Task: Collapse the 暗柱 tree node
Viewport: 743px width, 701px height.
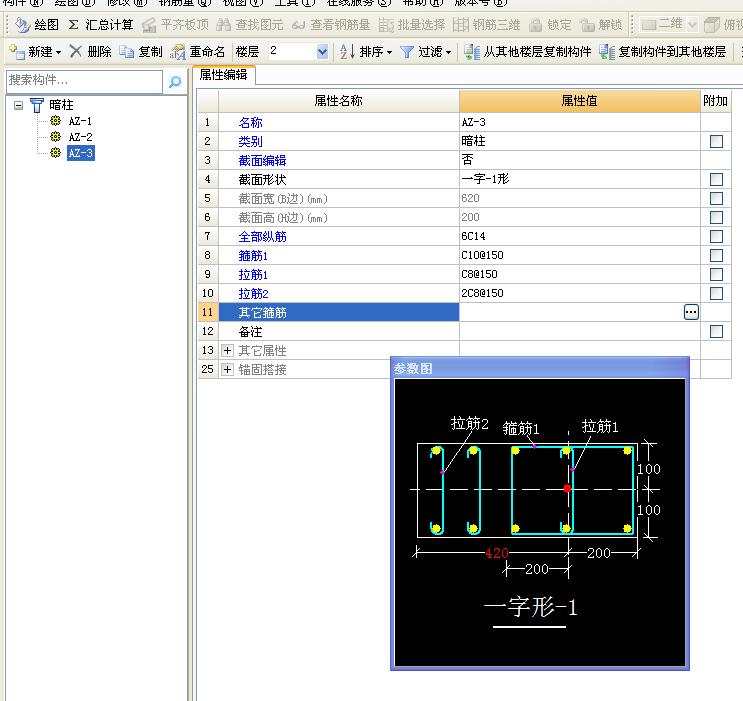Action: coord(18,104)
